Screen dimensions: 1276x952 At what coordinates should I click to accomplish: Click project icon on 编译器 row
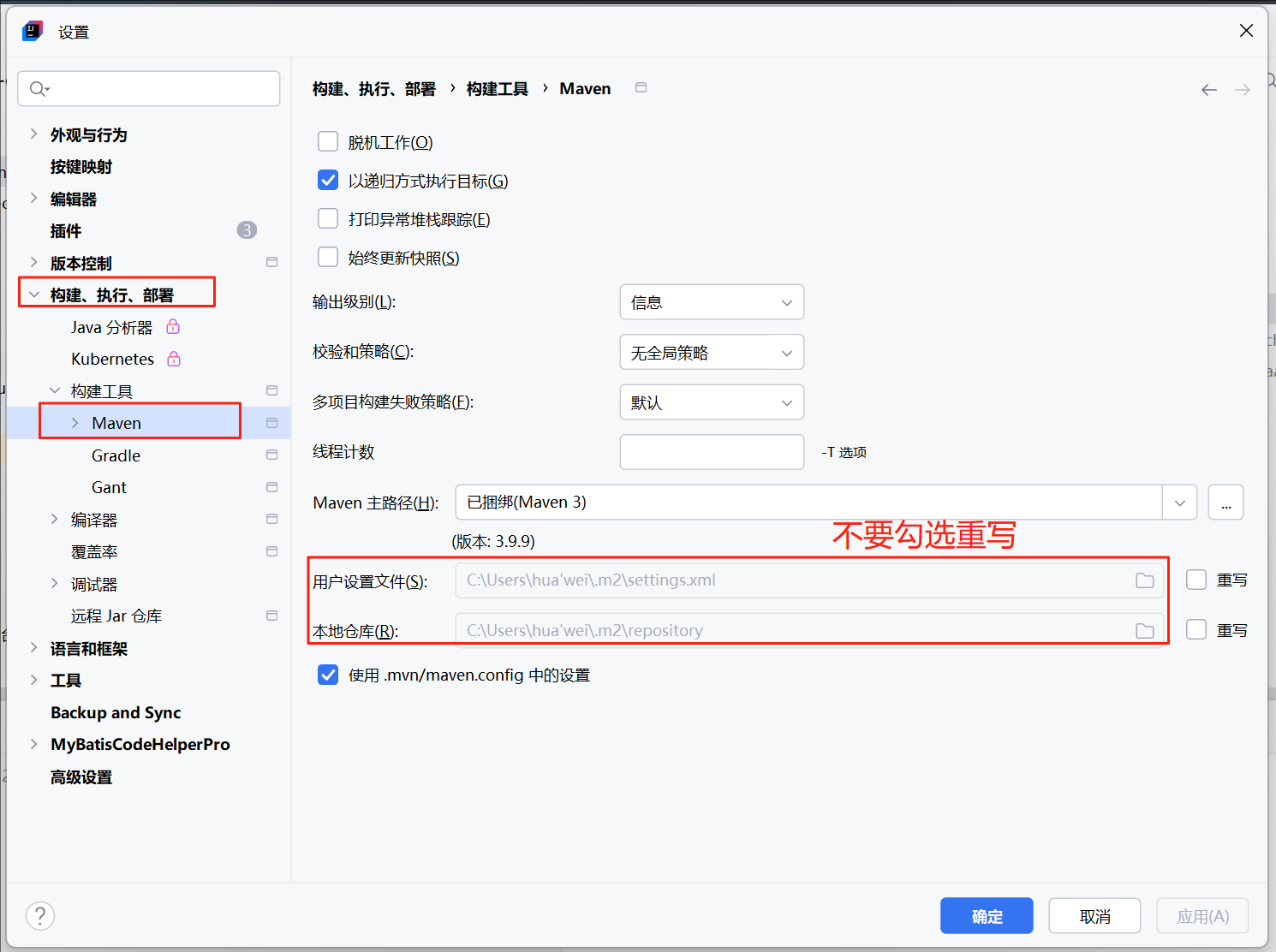tap(272, 519)
